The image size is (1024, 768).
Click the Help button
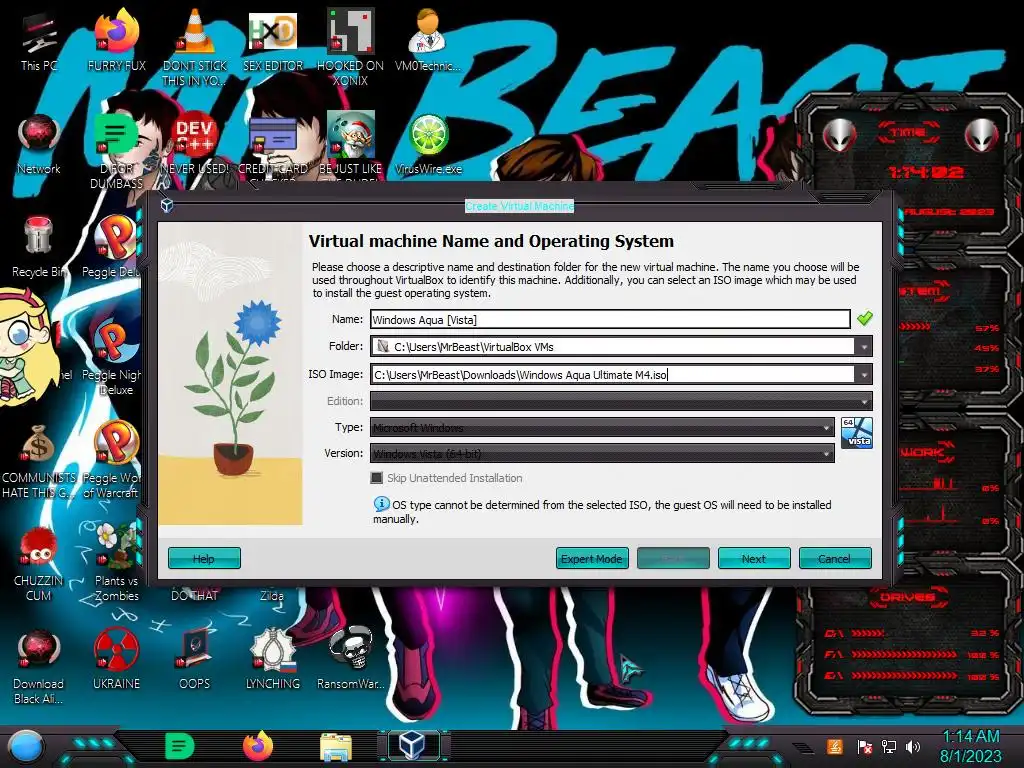tap(204, 558)
